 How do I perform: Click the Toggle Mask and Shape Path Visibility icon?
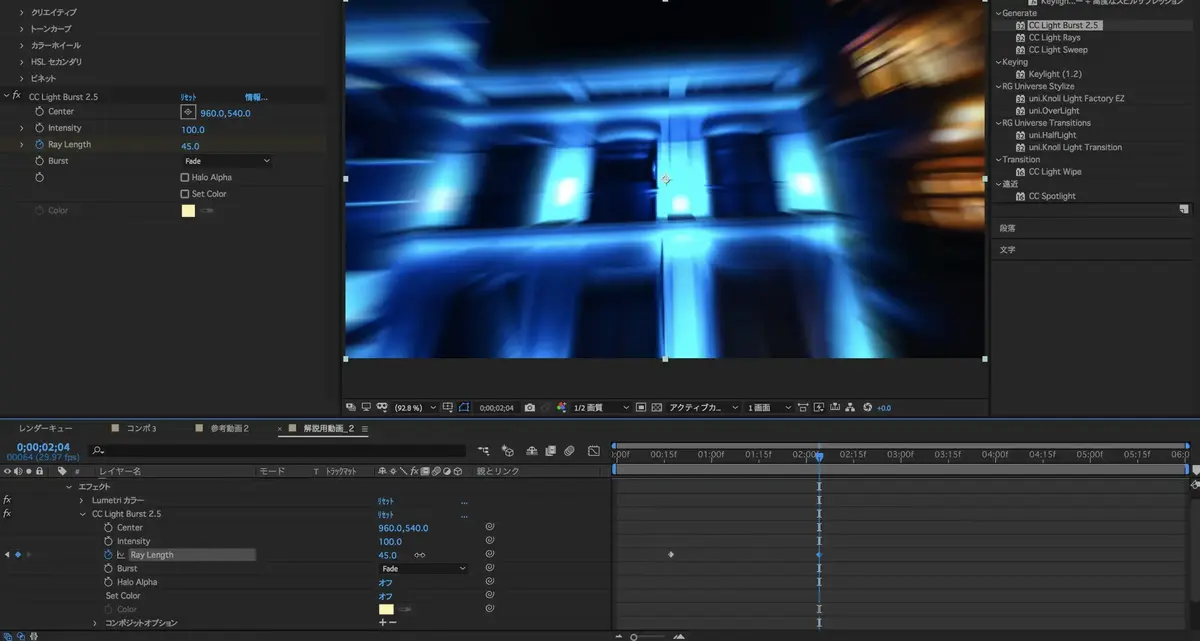pos(463,408)
